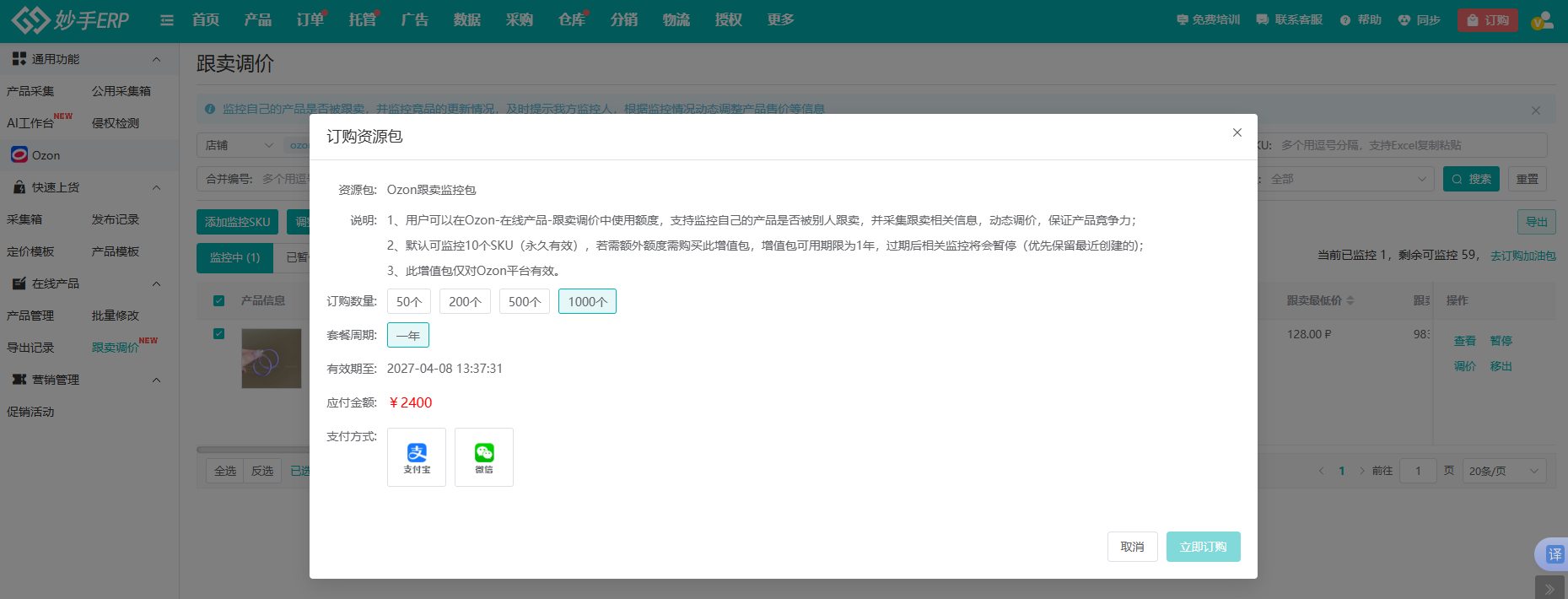Click the 立即订购 button
This screenshot has height=599, width=1568.
1203,547
